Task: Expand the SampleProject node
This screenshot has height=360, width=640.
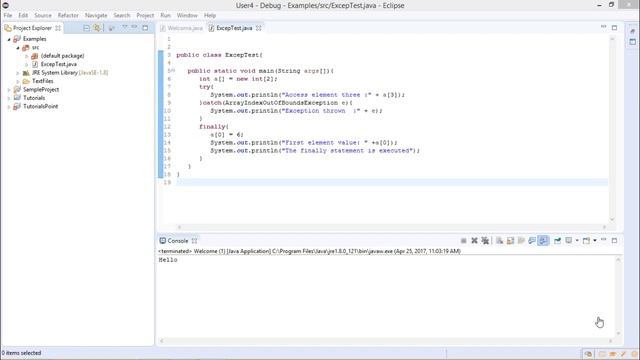Action: pyautogui.click(x=9, y=90)
